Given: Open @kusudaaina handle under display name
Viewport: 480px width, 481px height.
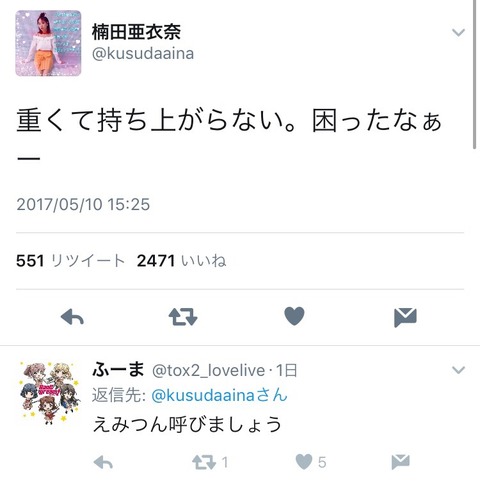Looking at the screenshot, I should pyautogui.click(x=143, y=54).
